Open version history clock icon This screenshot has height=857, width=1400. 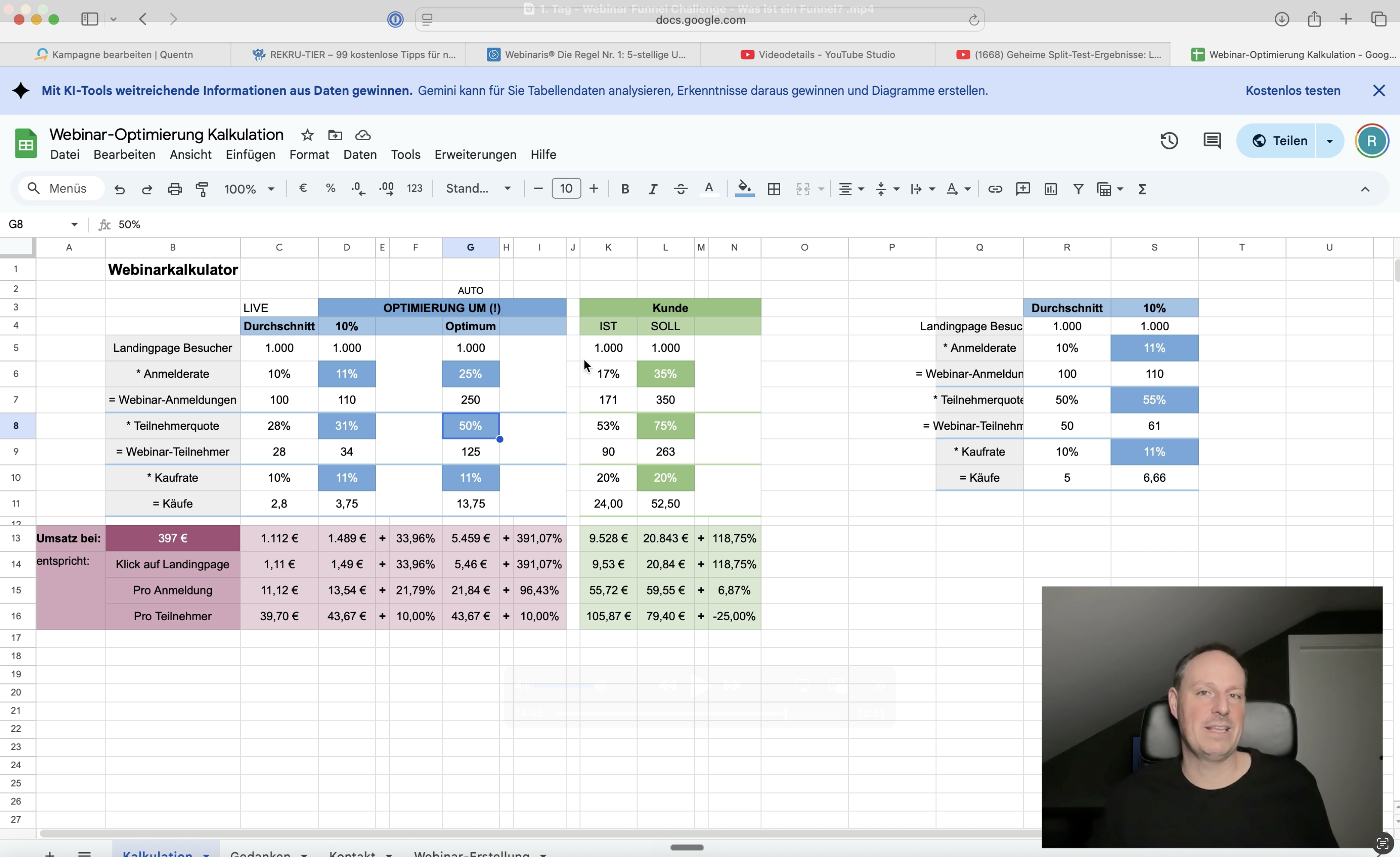pos(1169,140)
